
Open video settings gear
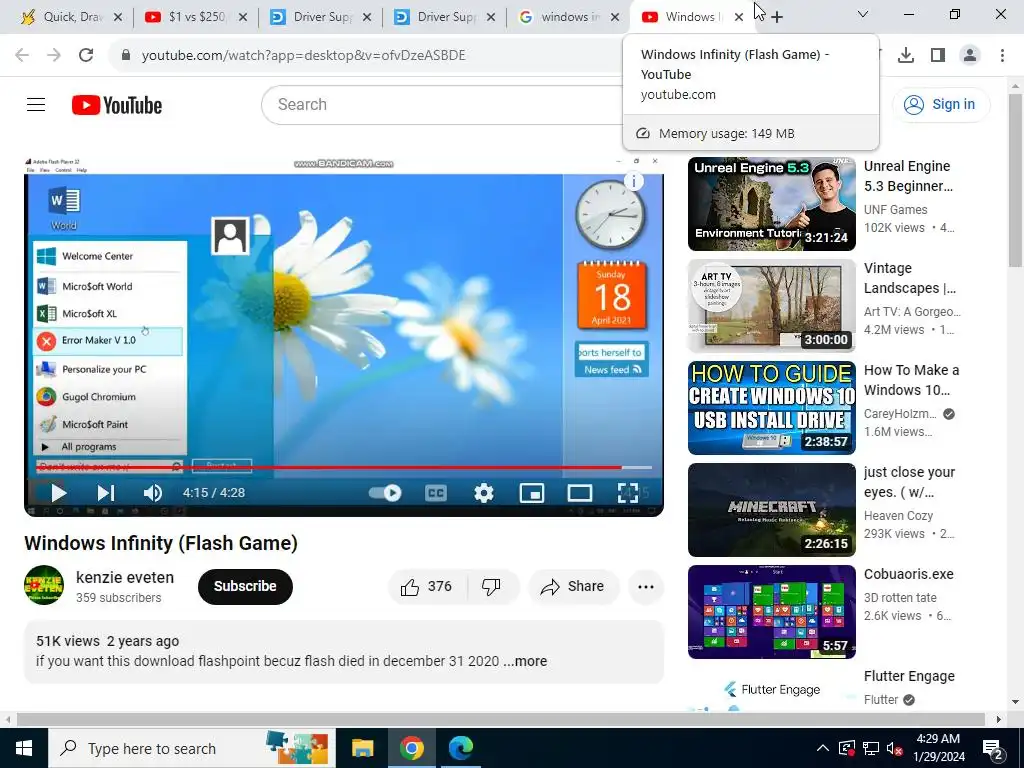(x=483, y=493)
